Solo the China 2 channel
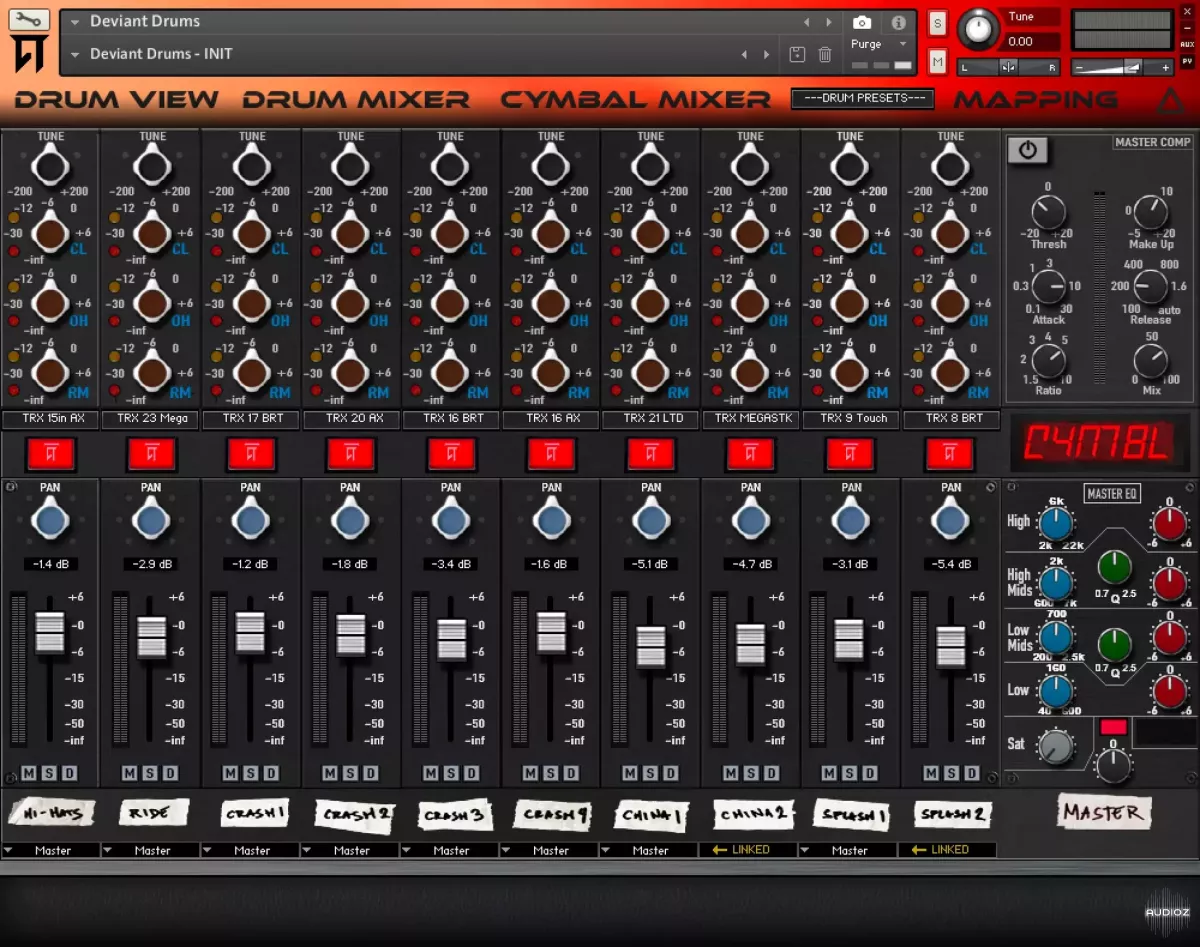This screenshot has height=947, width=1200. (x=750, y=773)
